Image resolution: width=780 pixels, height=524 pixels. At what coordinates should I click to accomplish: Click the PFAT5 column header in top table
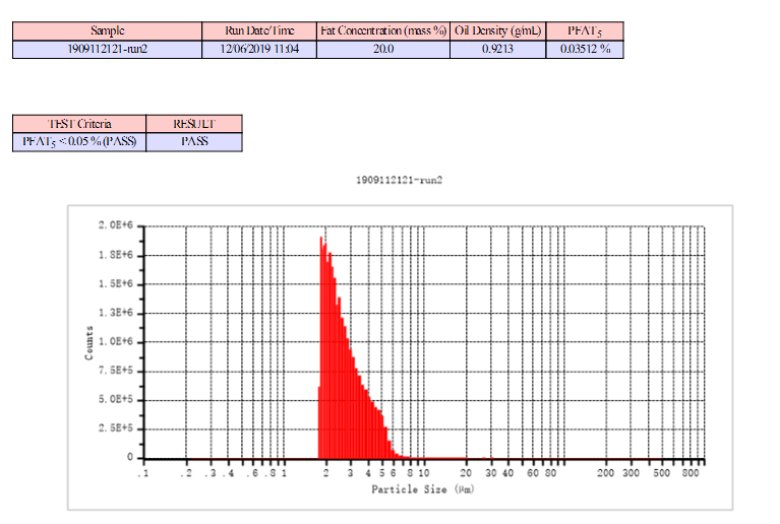coord(584,31)
